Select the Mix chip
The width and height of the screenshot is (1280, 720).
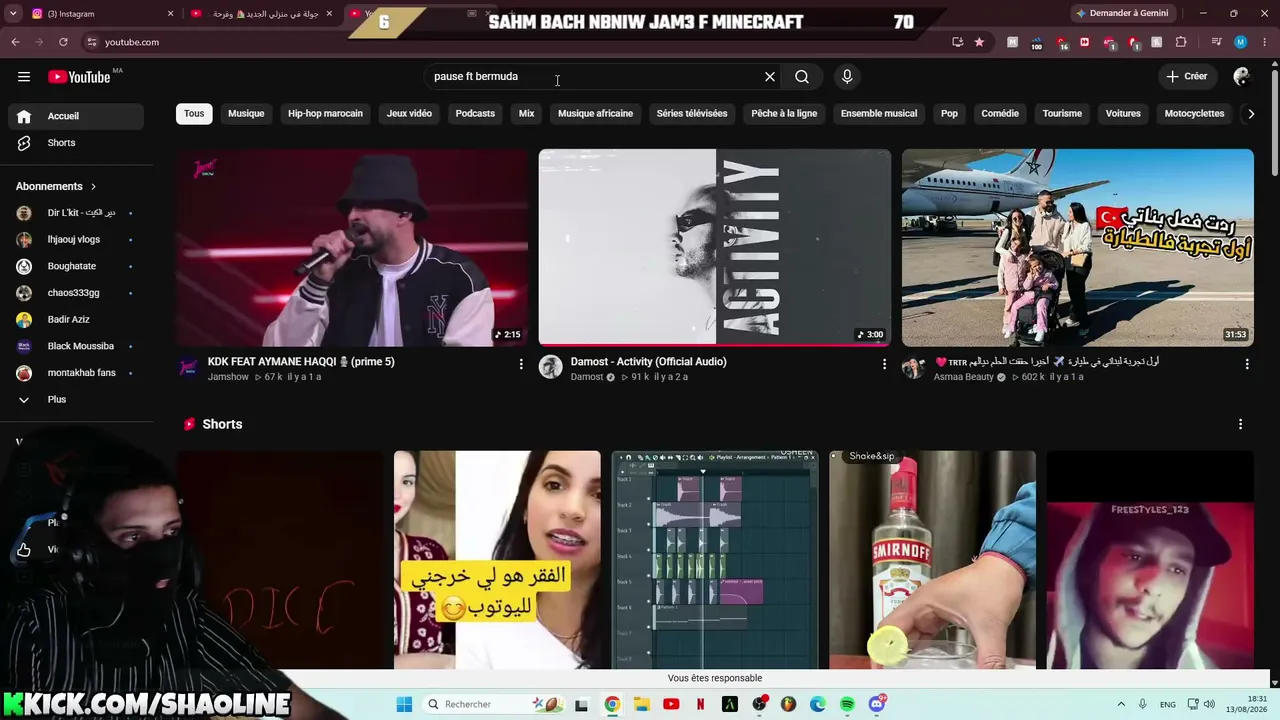(x=526, y=113)
